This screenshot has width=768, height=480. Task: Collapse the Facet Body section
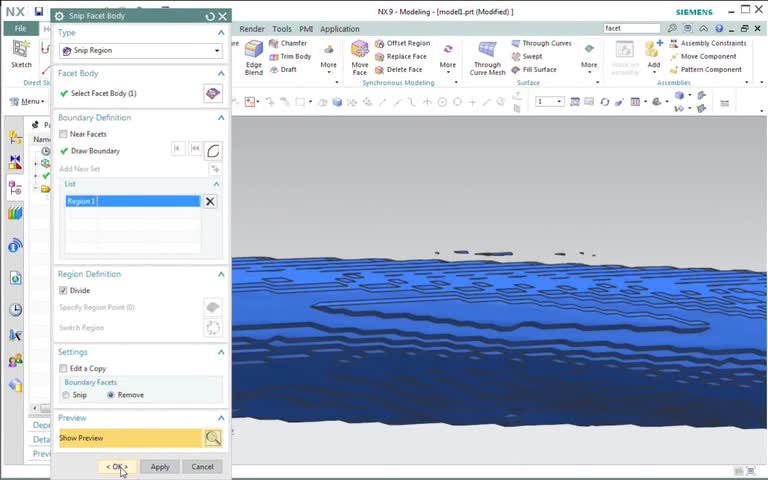(221, 73)
